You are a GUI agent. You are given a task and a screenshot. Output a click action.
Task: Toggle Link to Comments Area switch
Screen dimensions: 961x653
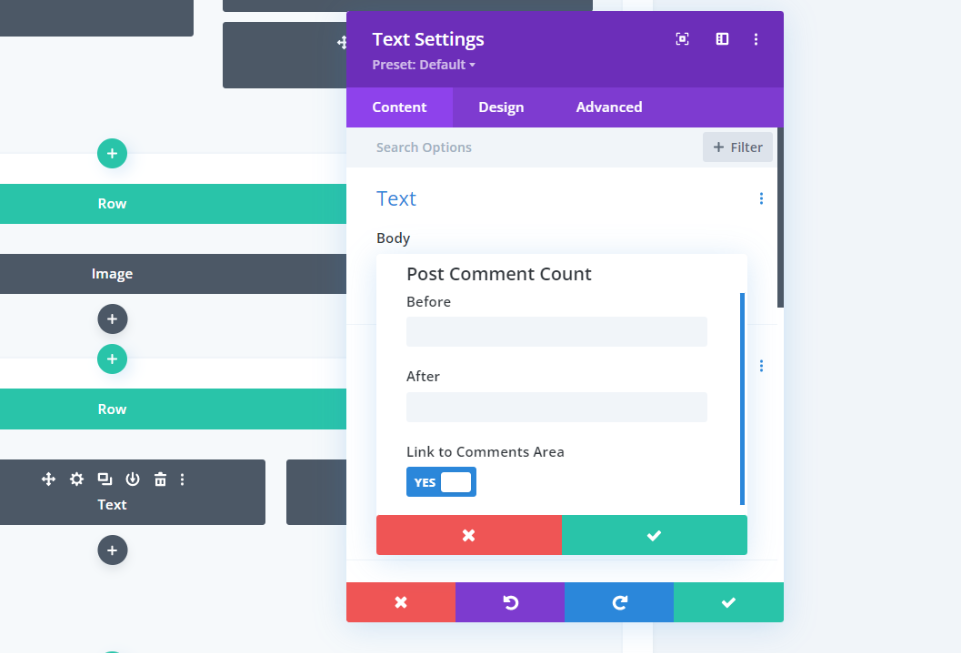pos(441,482)
